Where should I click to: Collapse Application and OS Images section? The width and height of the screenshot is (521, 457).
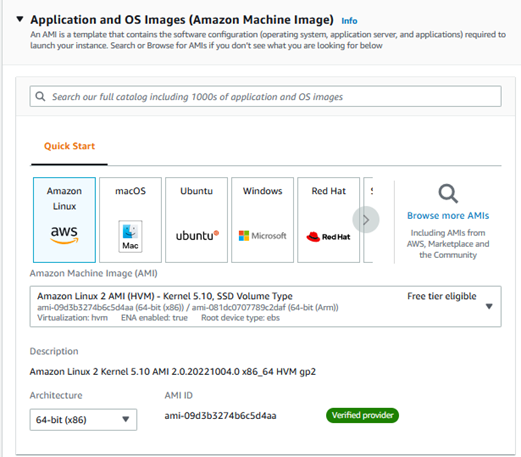coord(20,19)
